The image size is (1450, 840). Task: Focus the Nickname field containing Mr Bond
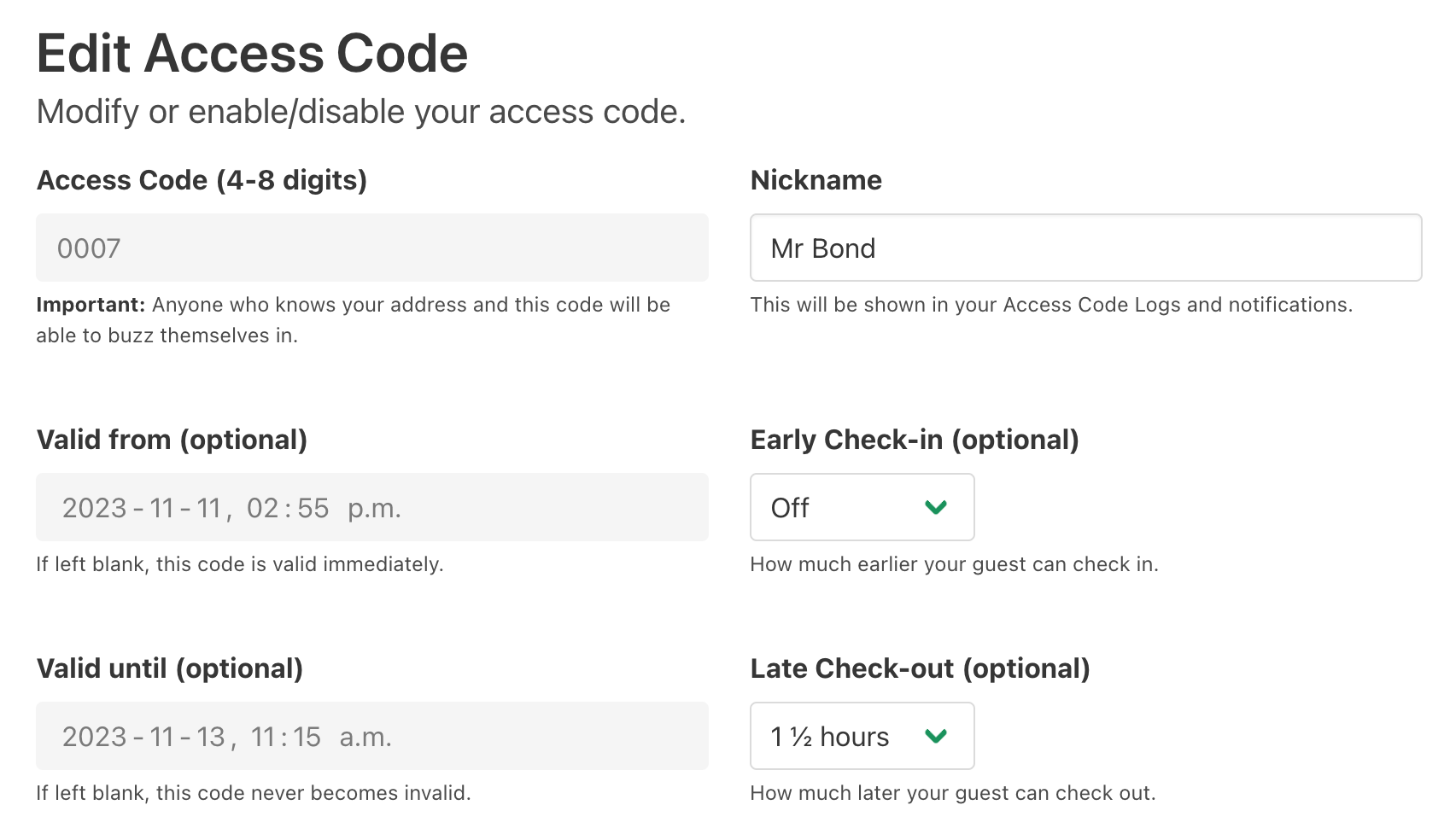coord(1085,248)
